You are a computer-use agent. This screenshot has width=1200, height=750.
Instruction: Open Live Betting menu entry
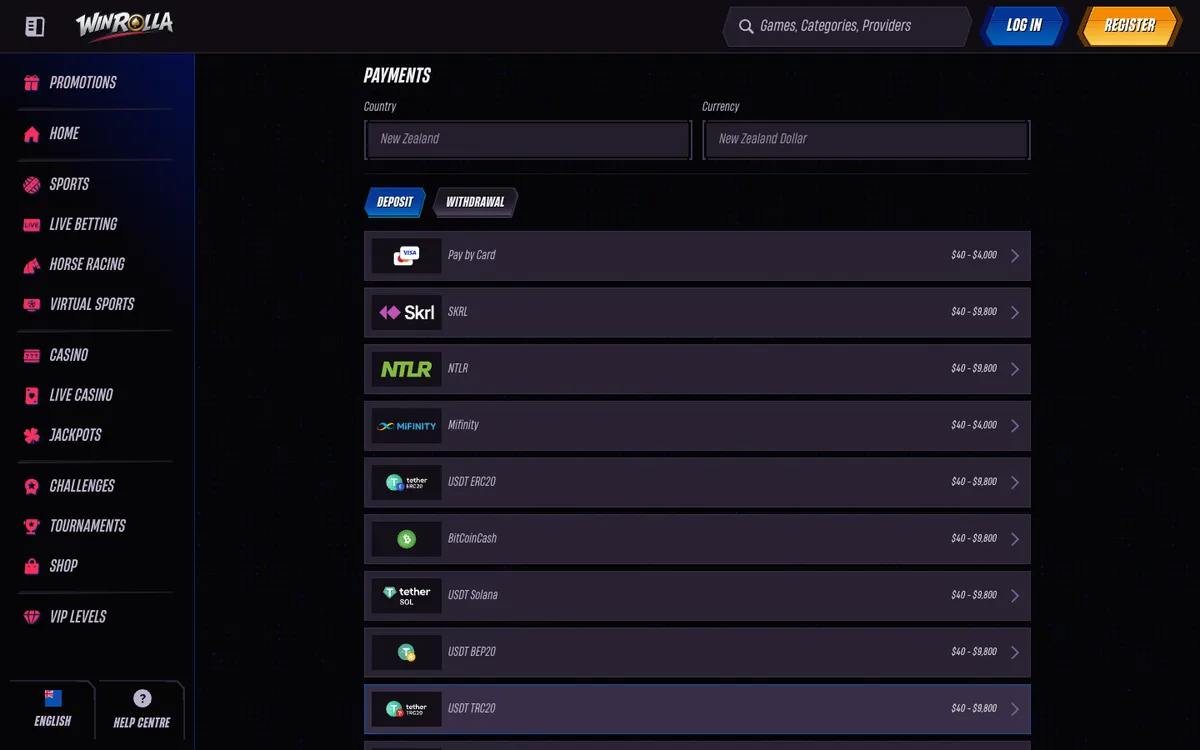point(83,225)
